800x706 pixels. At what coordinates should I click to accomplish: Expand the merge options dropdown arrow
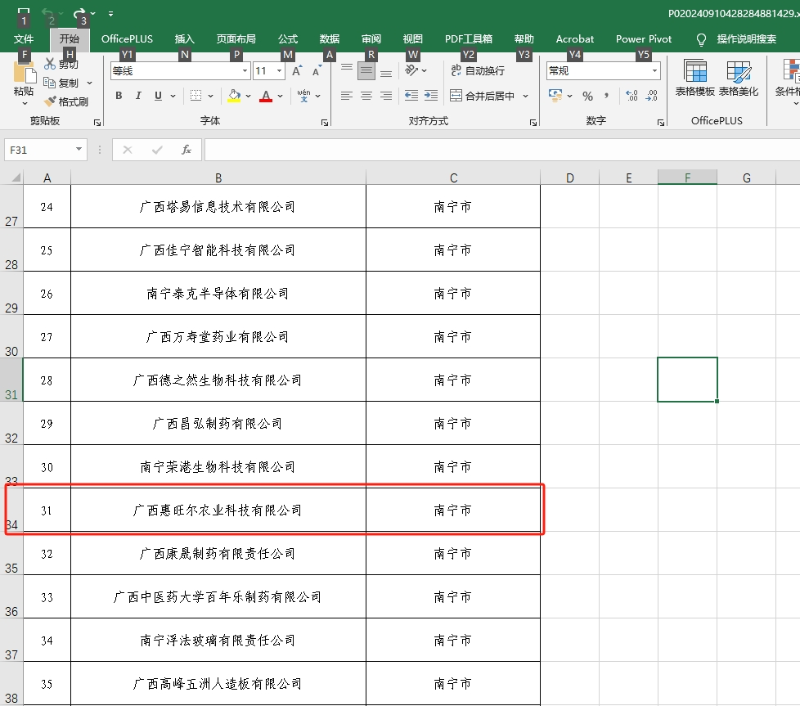tap(525, 95)
